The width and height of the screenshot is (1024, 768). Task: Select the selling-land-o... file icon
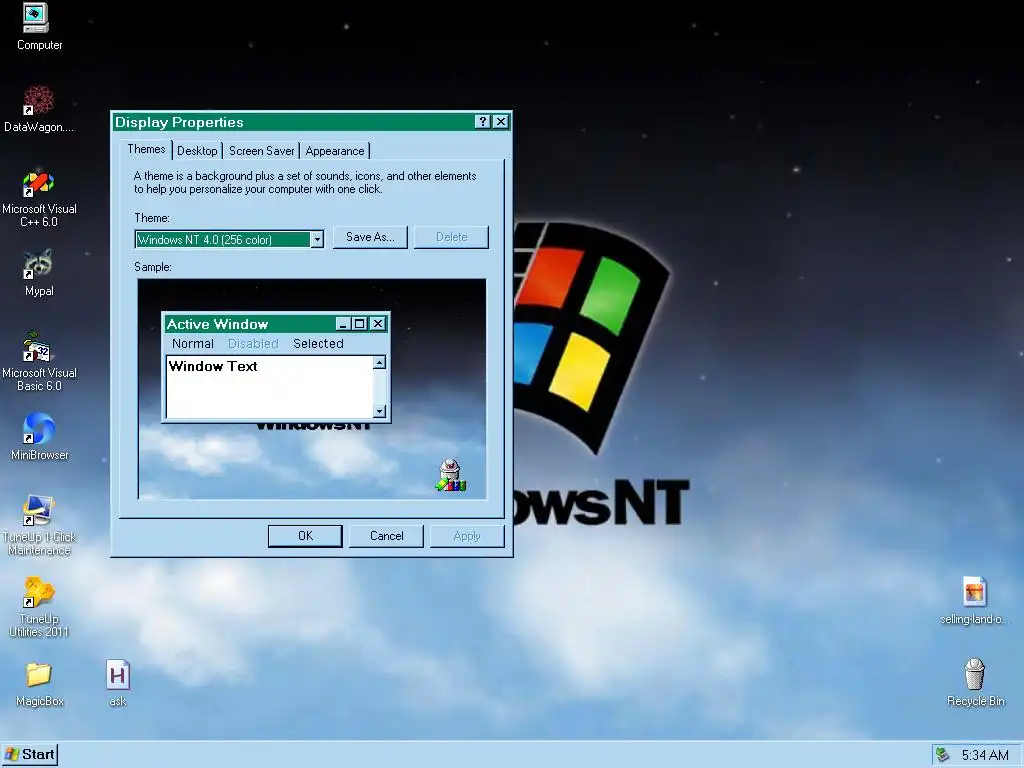tap(974, 601)
